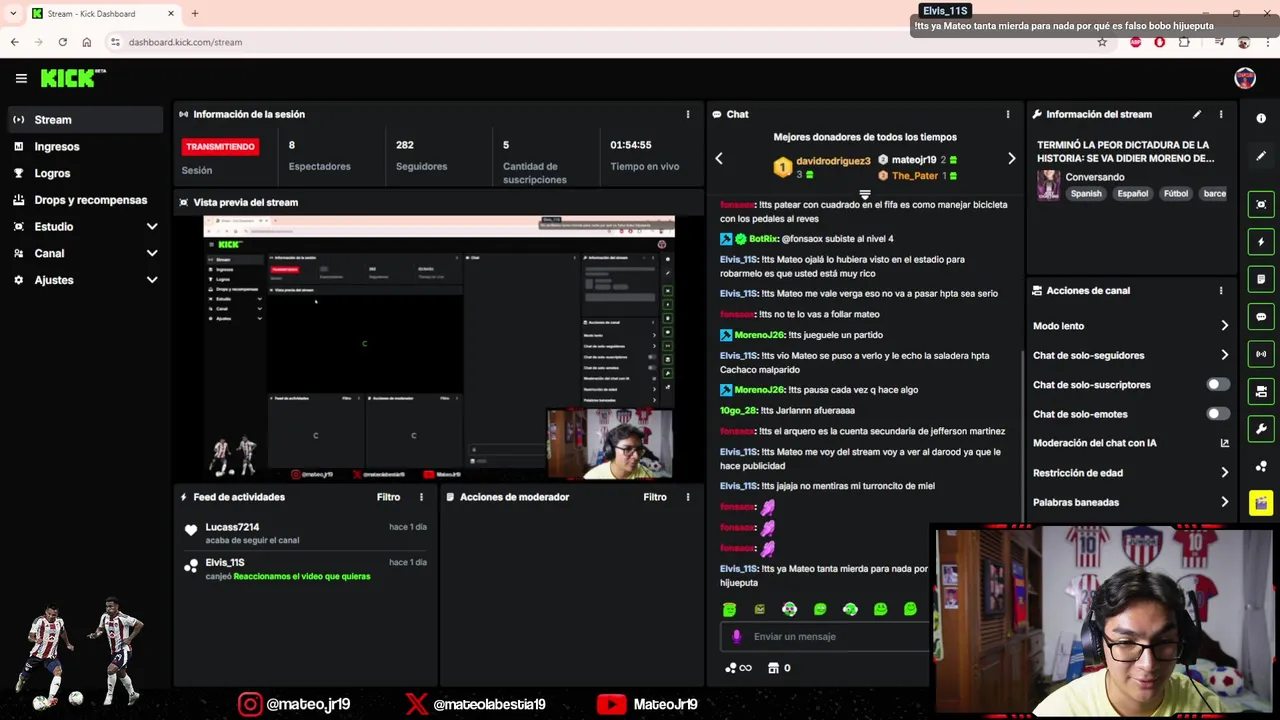Insert the last smiling green emote

(x=910, y=609)
